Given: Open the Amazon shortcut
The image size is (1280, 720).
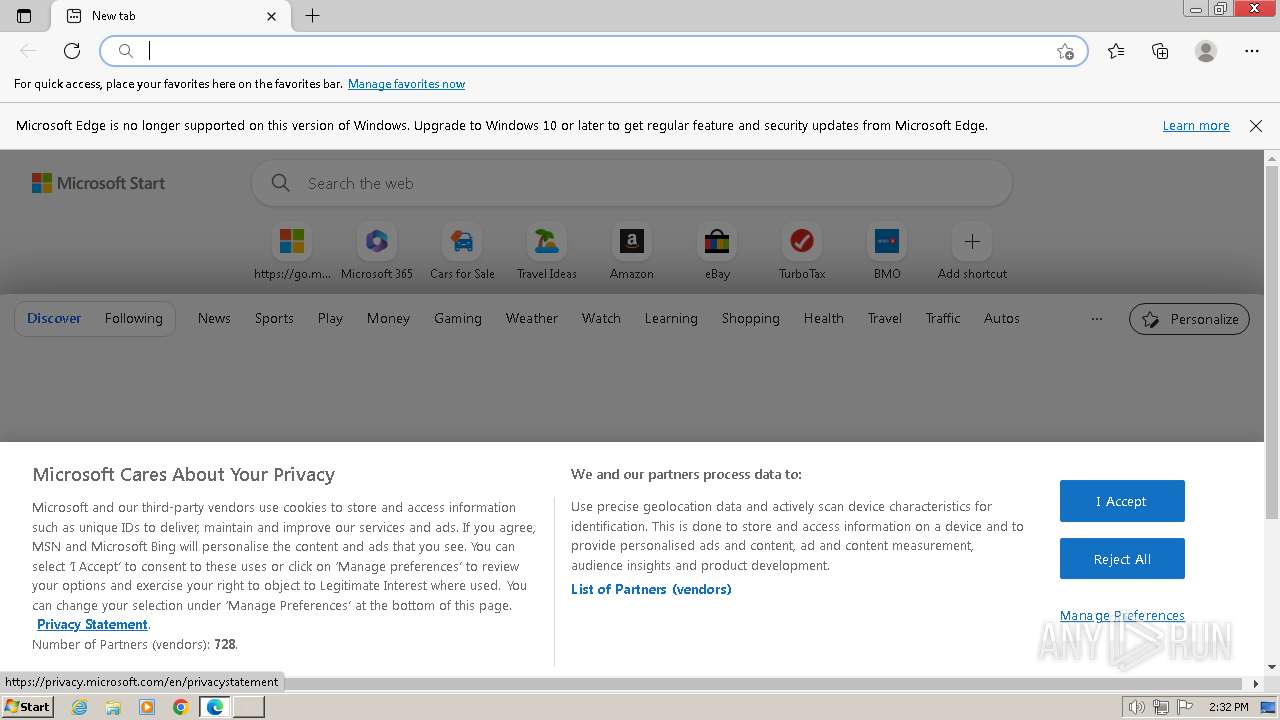Looking at the screenshot, I should [x=632, y=252].
